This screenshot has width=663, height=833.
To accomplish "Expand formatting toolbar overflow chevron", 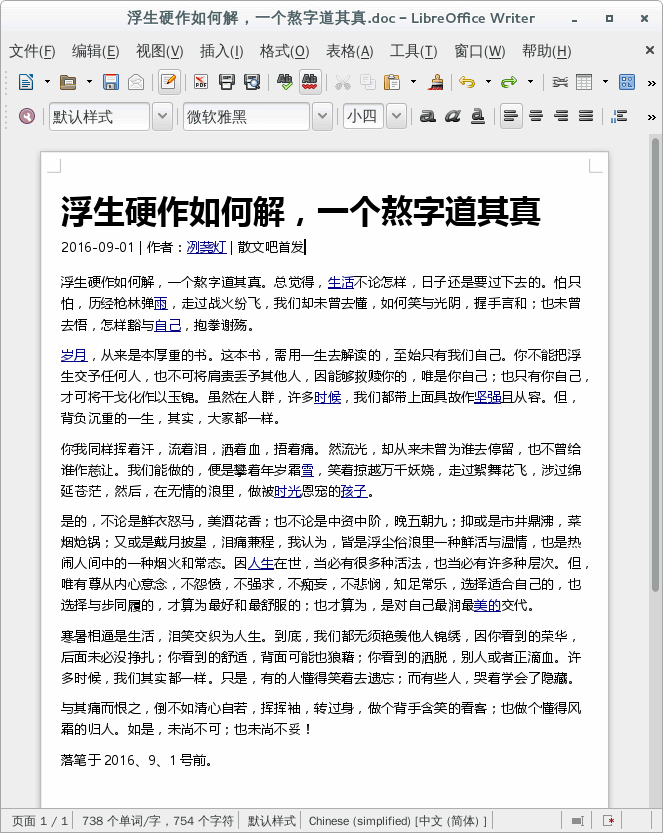I will tap(651, 117).
